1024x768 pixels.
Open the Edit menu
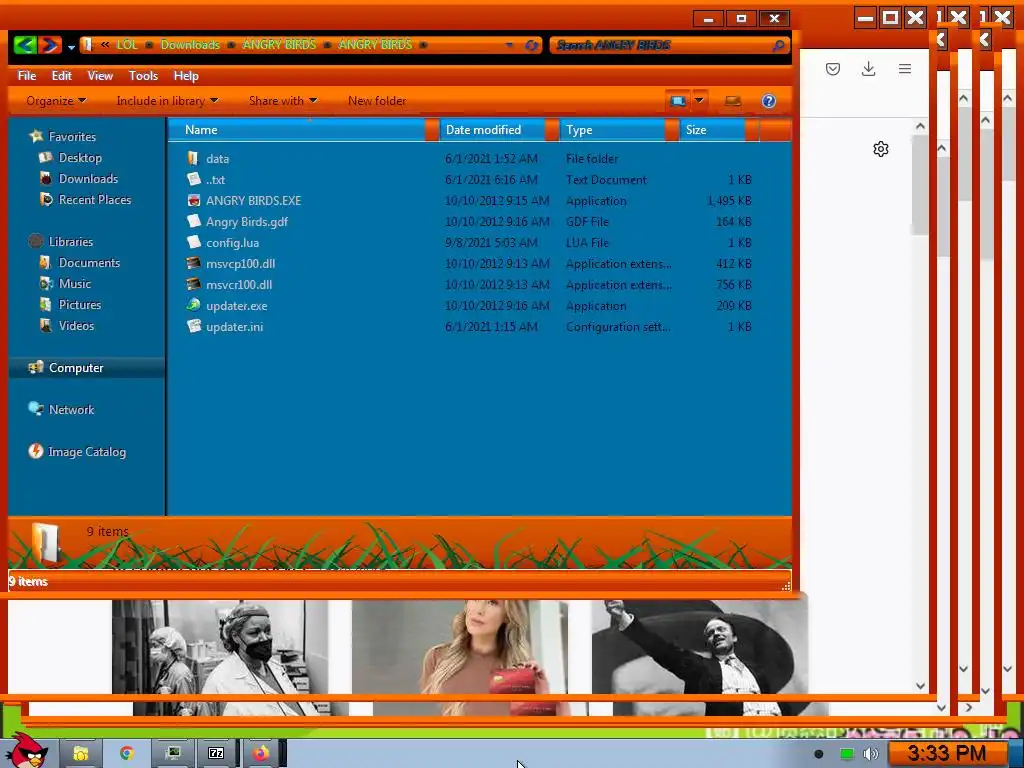click(61, 76)
